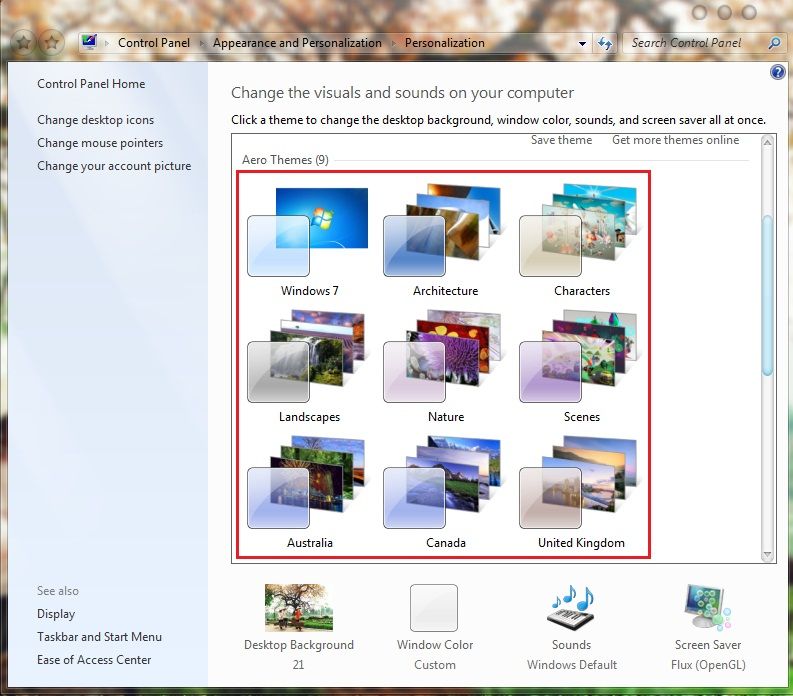Open Sounds settings icon
This screenshot has height=696, width=793.
pos(571,607)
